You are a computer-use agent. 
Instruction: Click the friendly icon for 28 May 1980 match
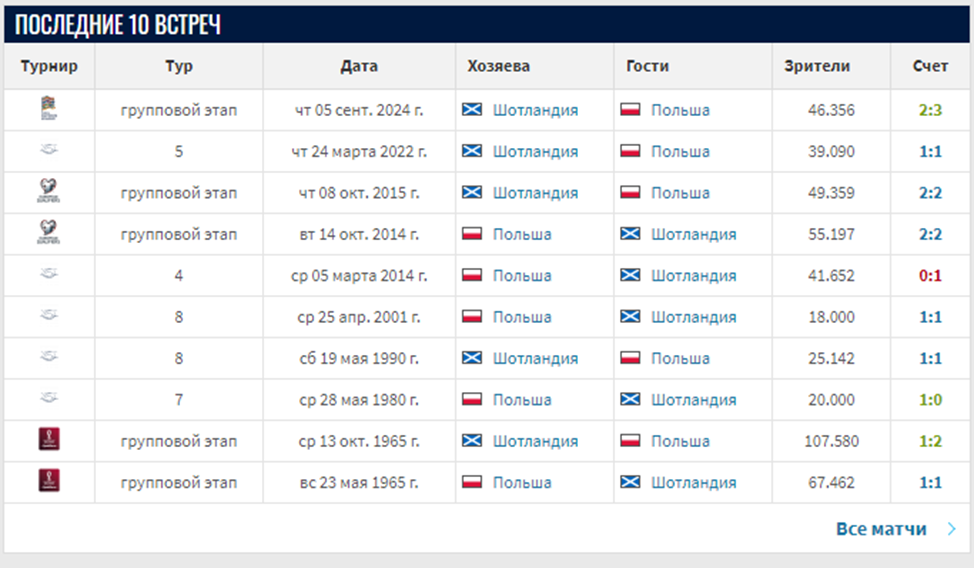(48, 399)
